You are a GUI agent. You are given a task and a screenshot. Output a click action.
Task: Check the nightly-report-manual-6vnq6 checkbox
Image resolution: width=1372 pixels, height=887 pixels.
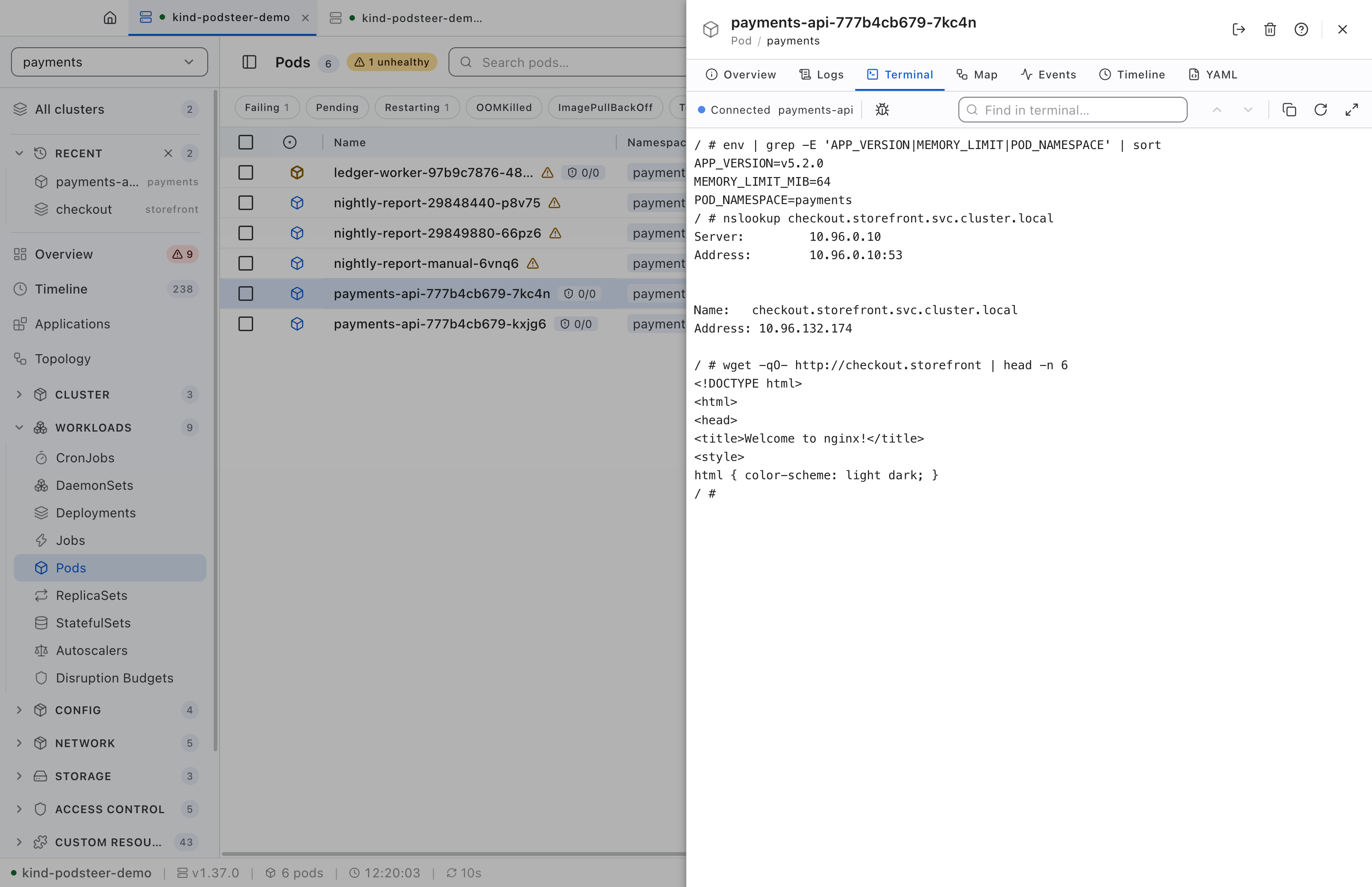pos(246,263)
